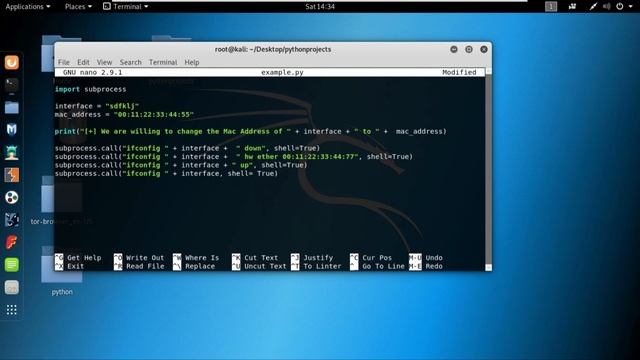Launch the orange browser icon atop the dock

click(x=11, y=62)
